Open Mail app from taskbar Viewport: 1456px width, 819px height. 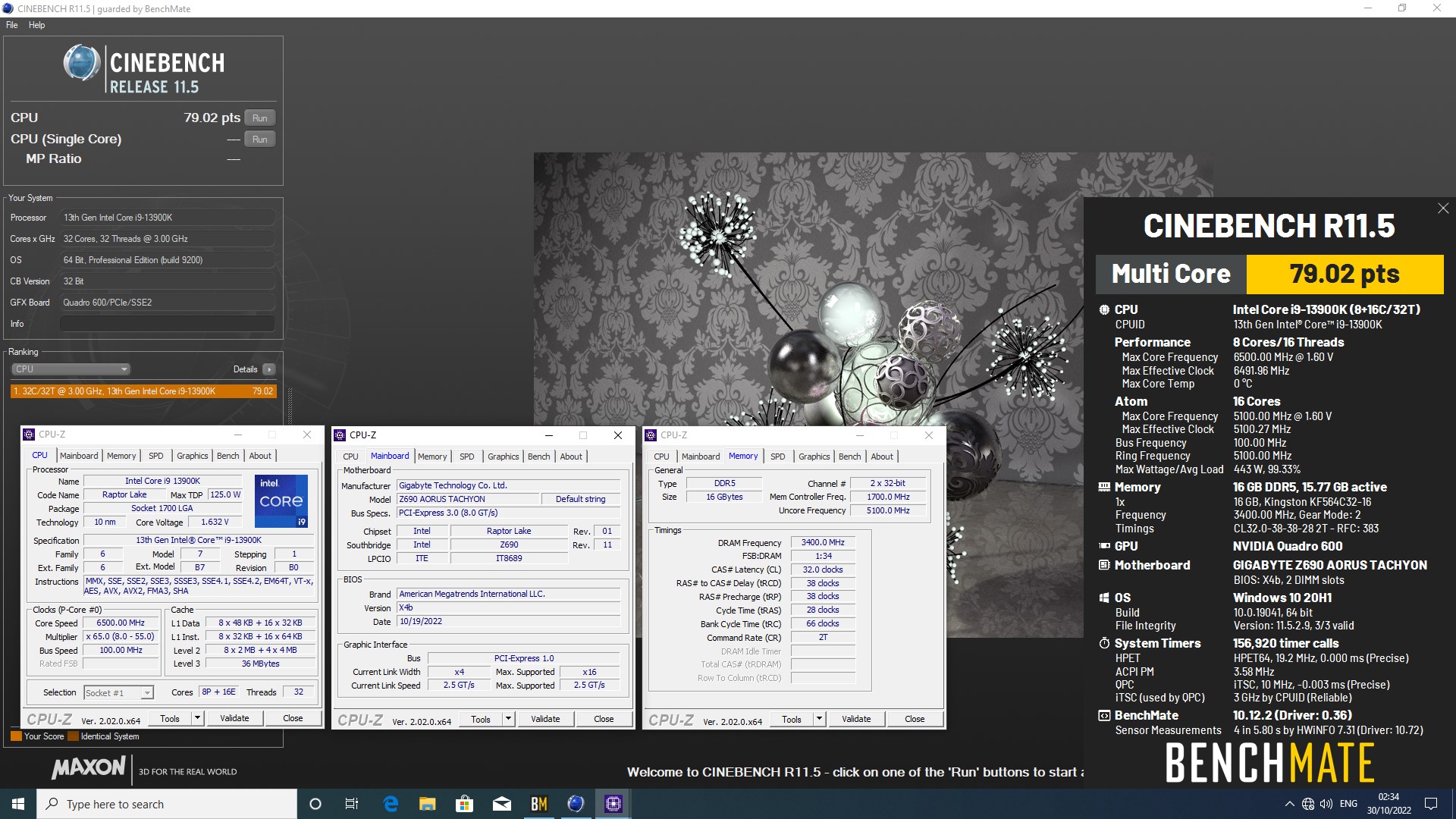coord(501,804)
